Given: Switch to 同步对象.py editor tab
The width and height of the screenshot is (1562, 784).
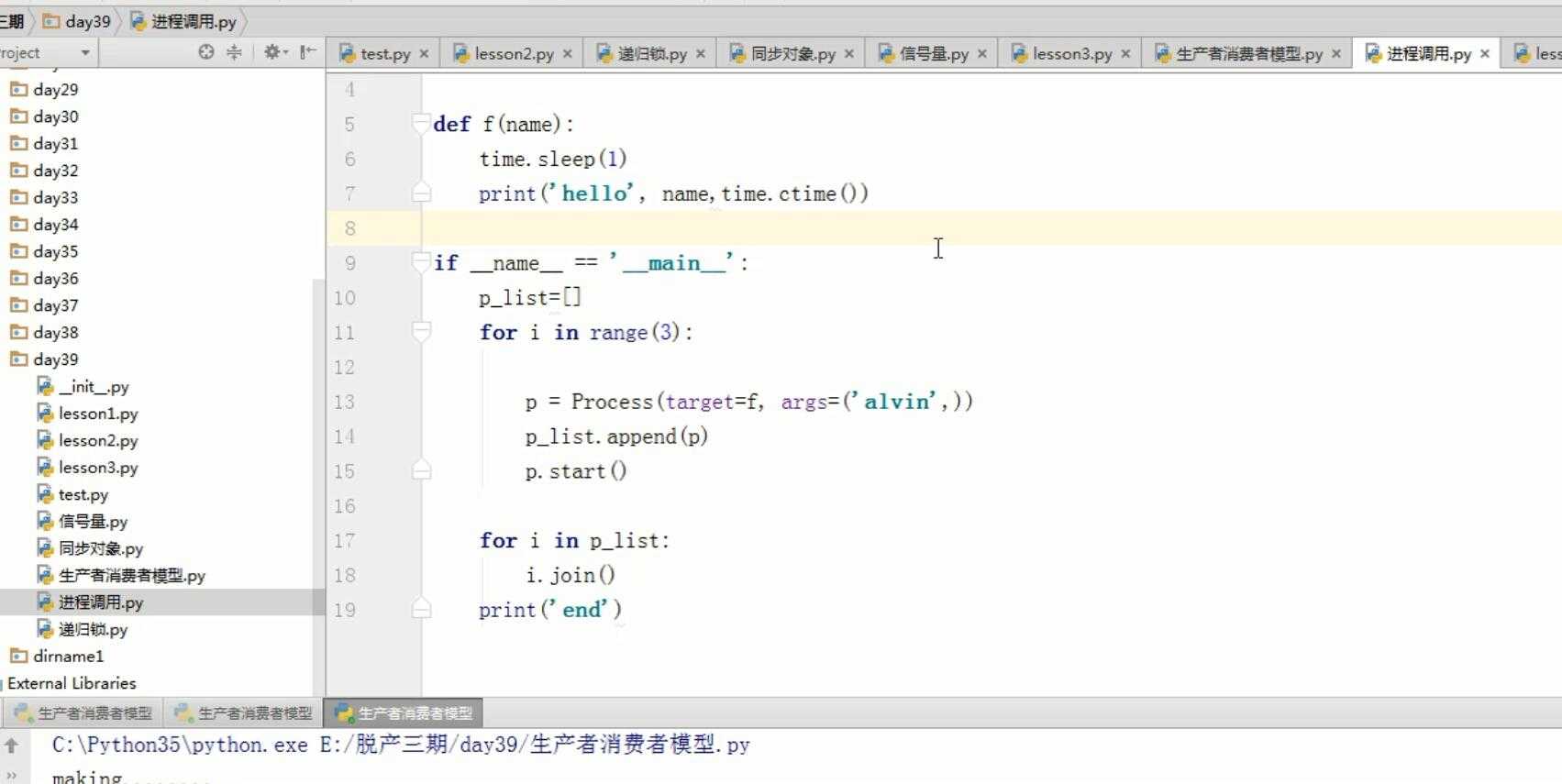Looking at the screenshot, I should [793, 54].
